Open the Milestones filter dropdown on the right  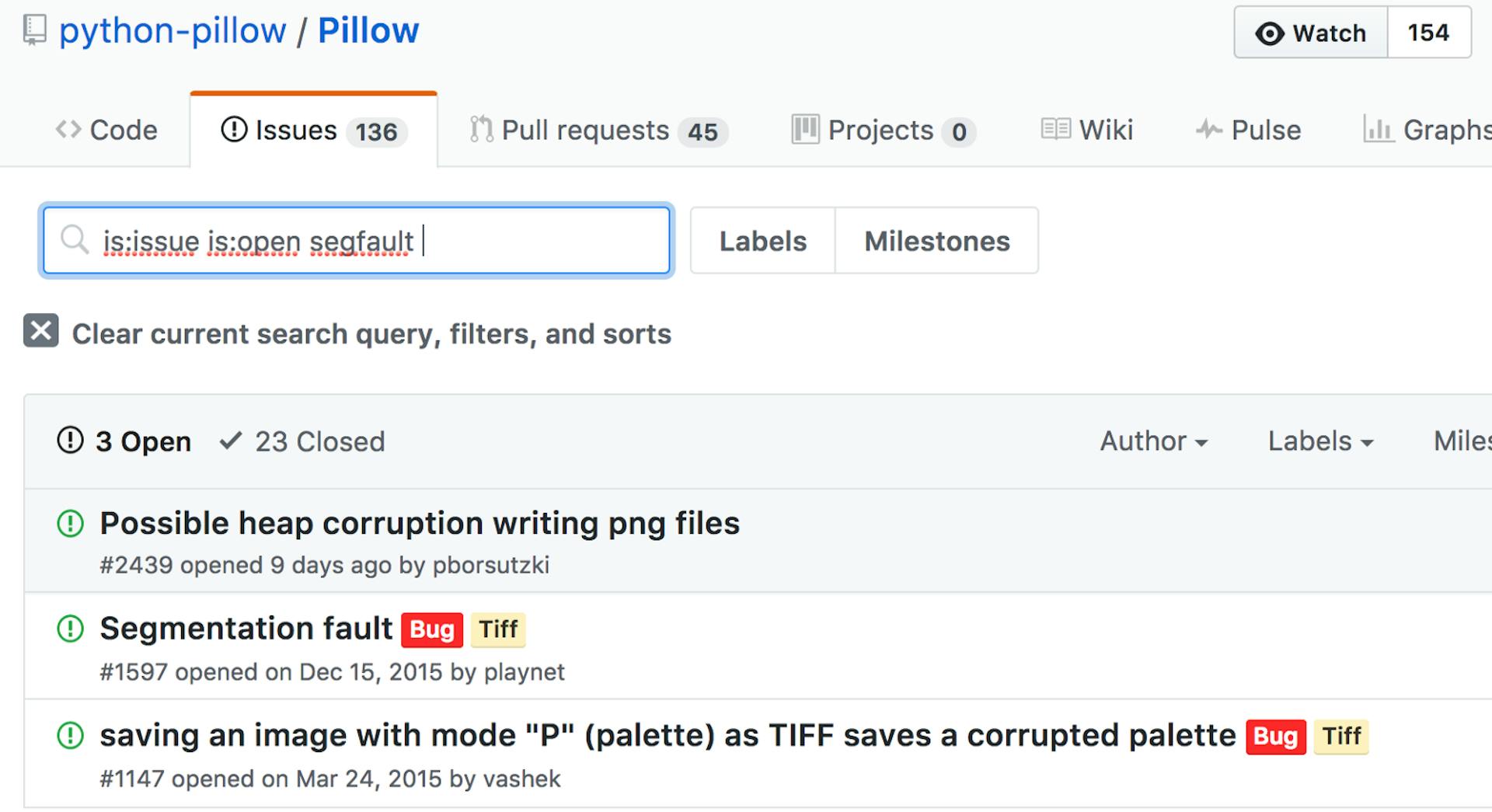click(x=1469, y=441)
